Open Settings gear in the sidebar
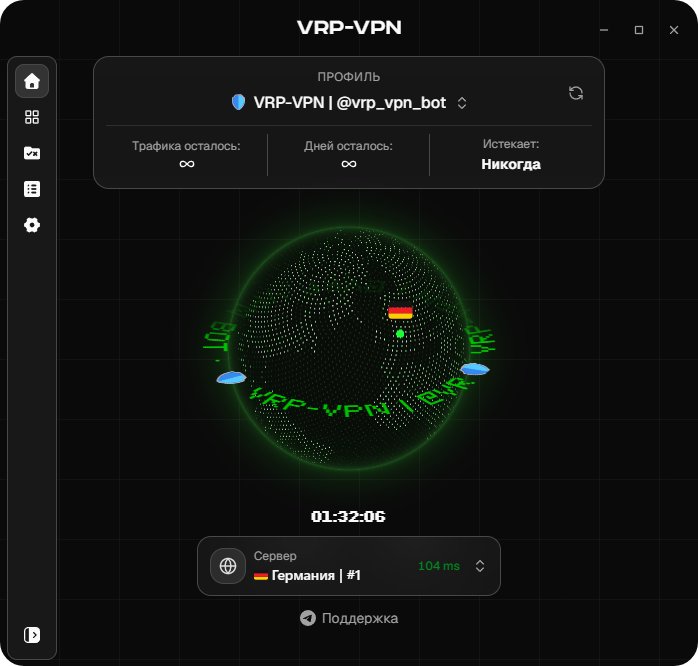The height and width of the screenshot is (666, 698). point(32,225)
